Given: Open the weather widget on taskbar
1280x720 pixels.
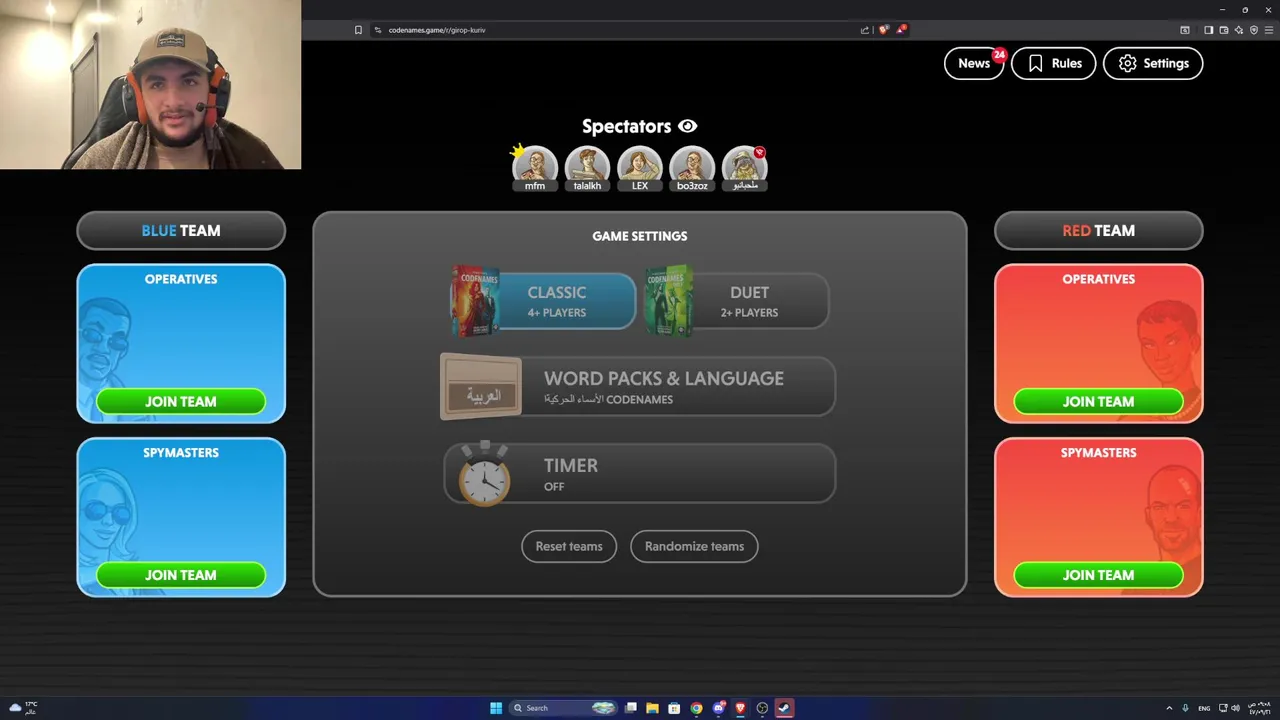Looking at the screenshot, I should [22, 708].
